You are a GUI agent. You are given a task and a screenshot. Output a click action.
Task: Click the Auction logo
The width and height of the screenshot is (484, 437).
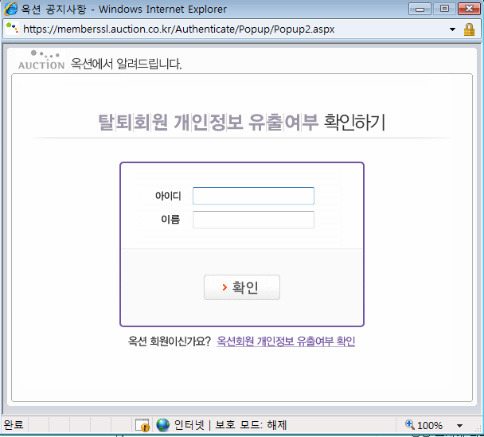(x=41, y=60)
